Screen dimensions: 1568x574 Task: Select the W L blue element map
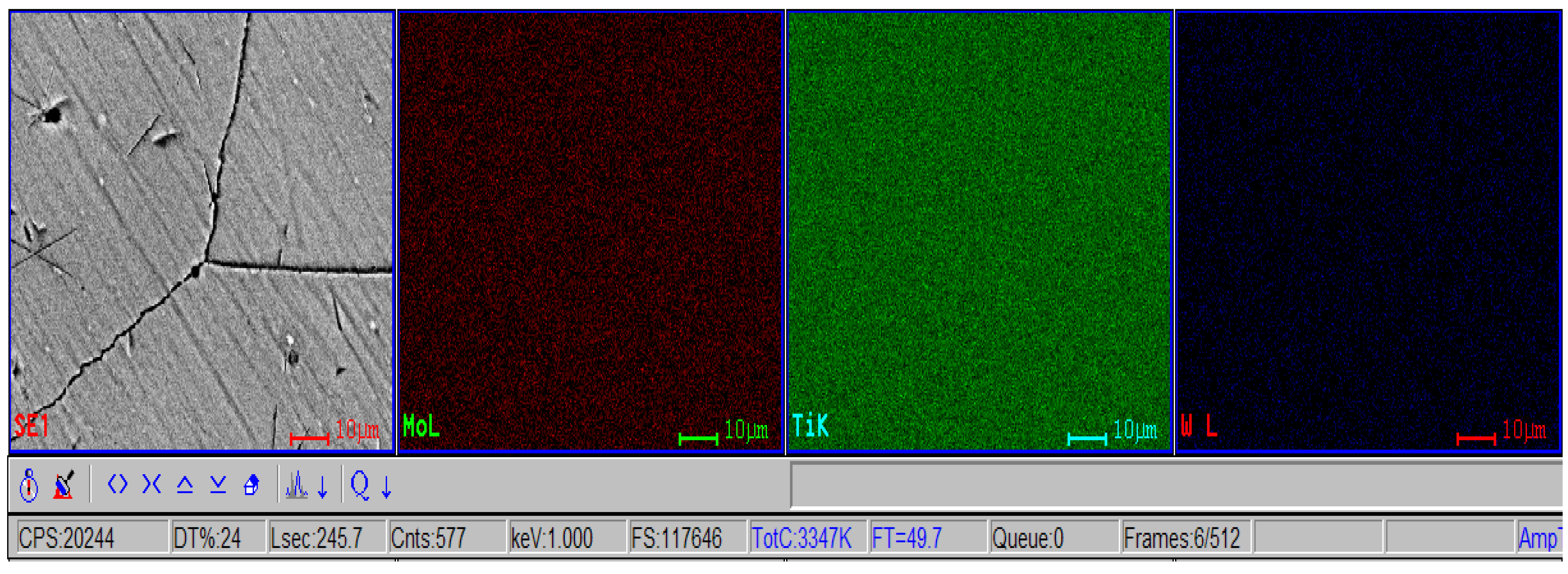tap(1368, 231)
